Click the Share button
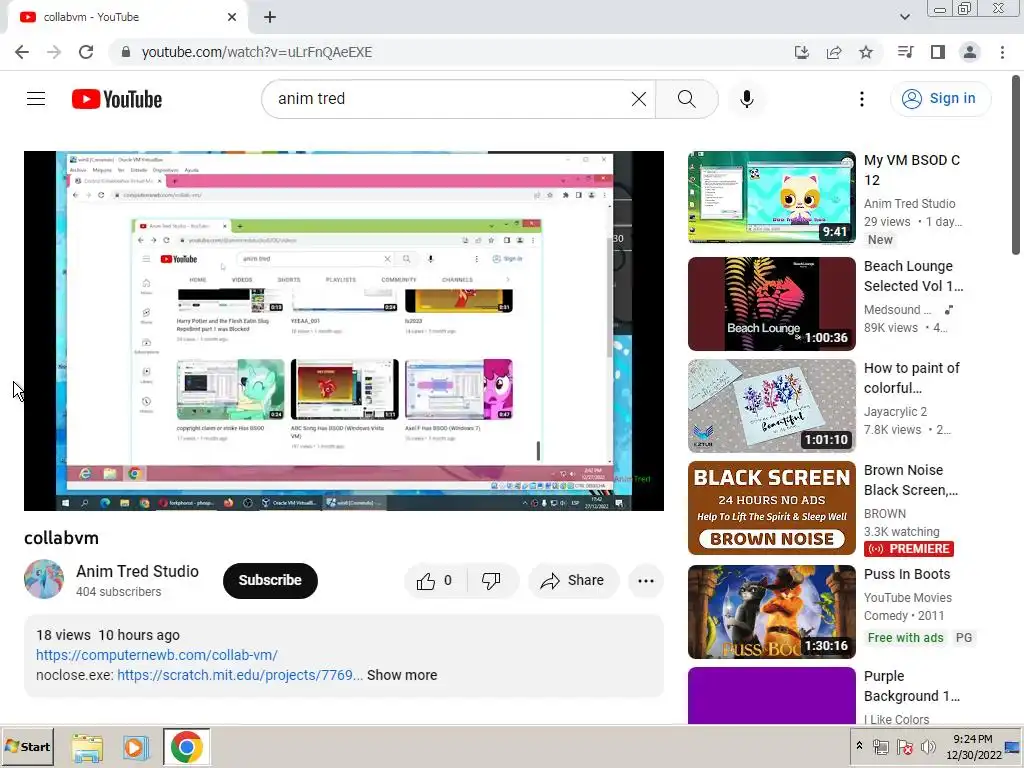Viewport: 1024px width, 768px height. coord(573,581)
